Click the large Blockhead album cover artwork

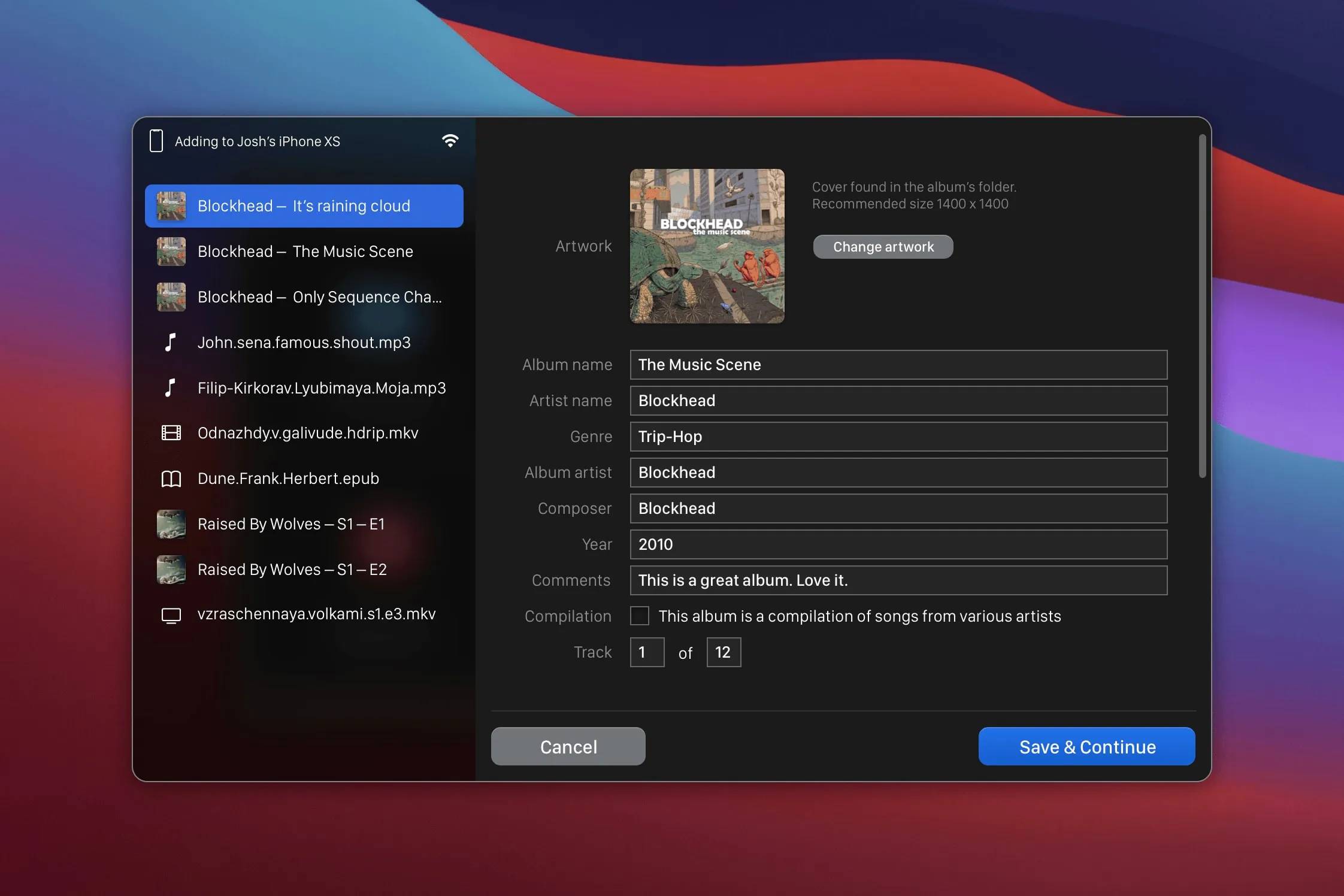point(707,246)
